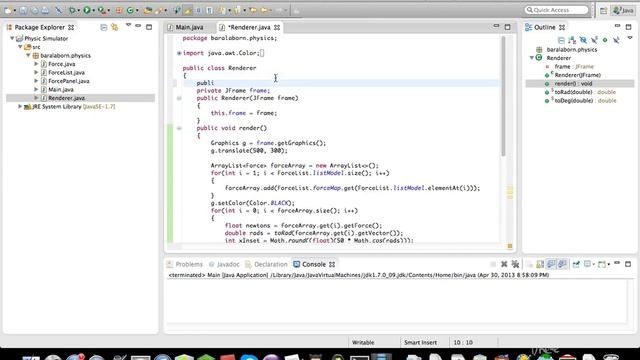This screenshot has height=360, width=640.
Task: Select Renderer.java in the Package Explorer tree
Action: 67,98
